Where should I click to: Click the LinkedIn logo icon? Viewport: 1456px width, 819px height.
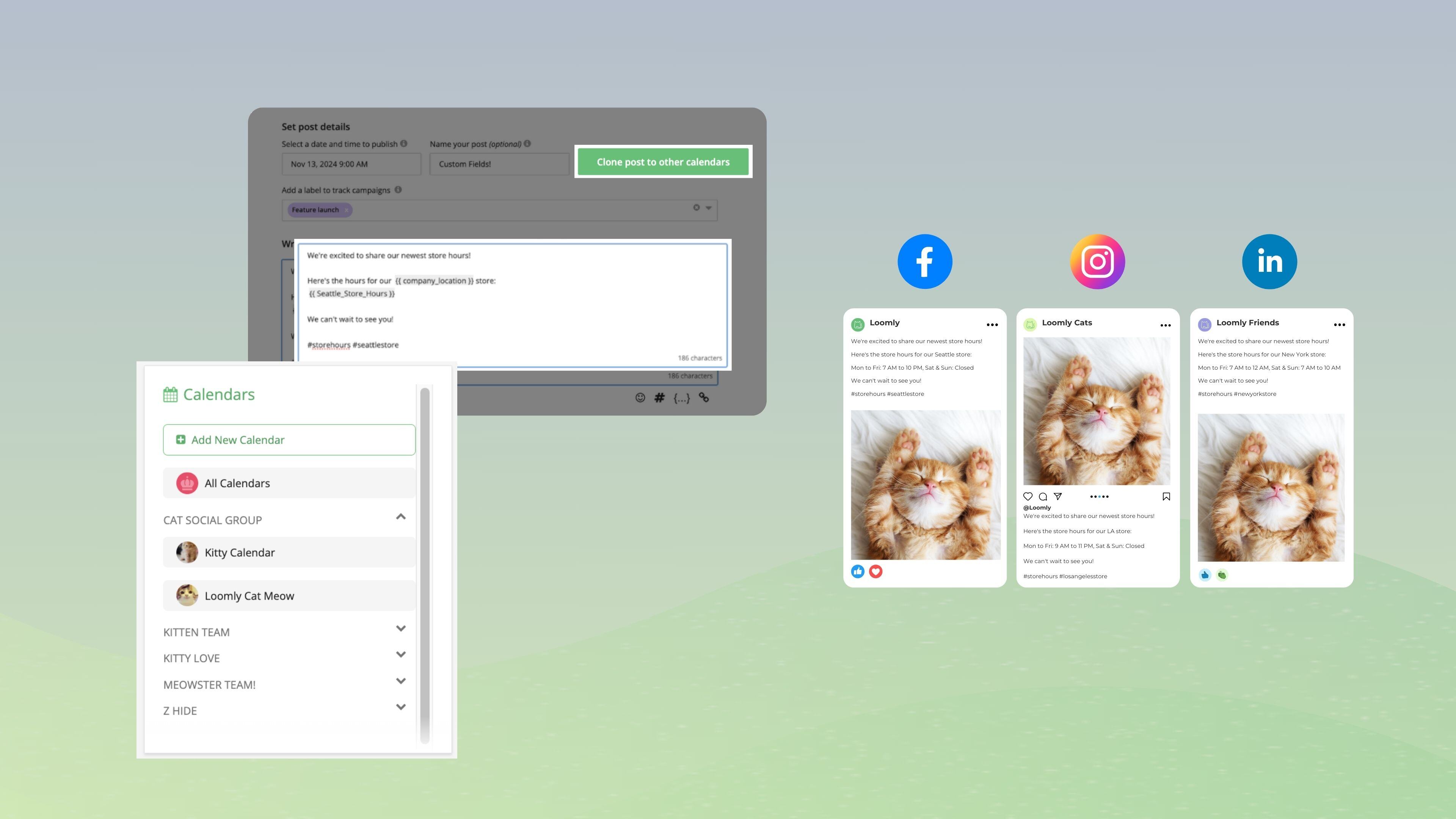(1269, 262)
